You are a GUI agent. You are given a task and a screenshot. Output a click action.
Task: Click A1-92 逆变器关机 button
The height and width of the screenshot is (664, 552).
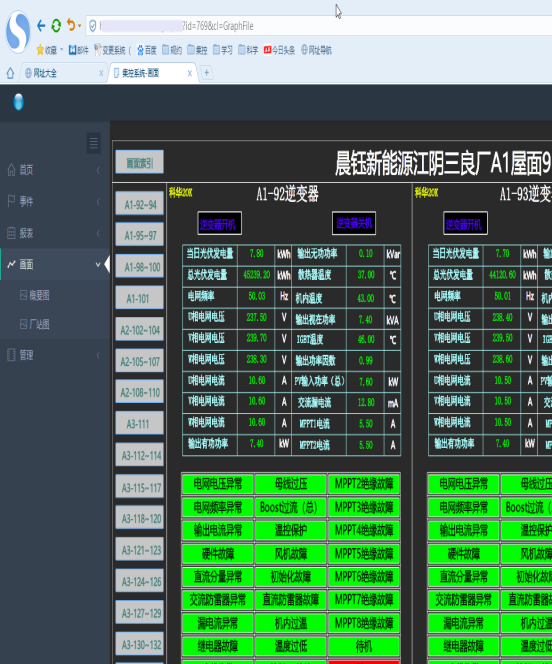tap(354, 223)
